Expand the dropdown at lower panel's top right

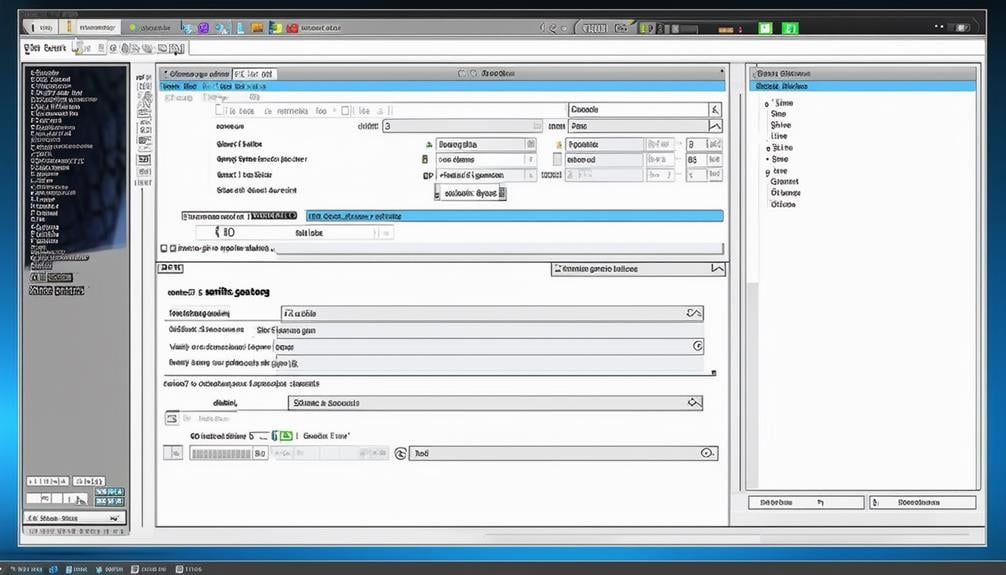point(718,269)
